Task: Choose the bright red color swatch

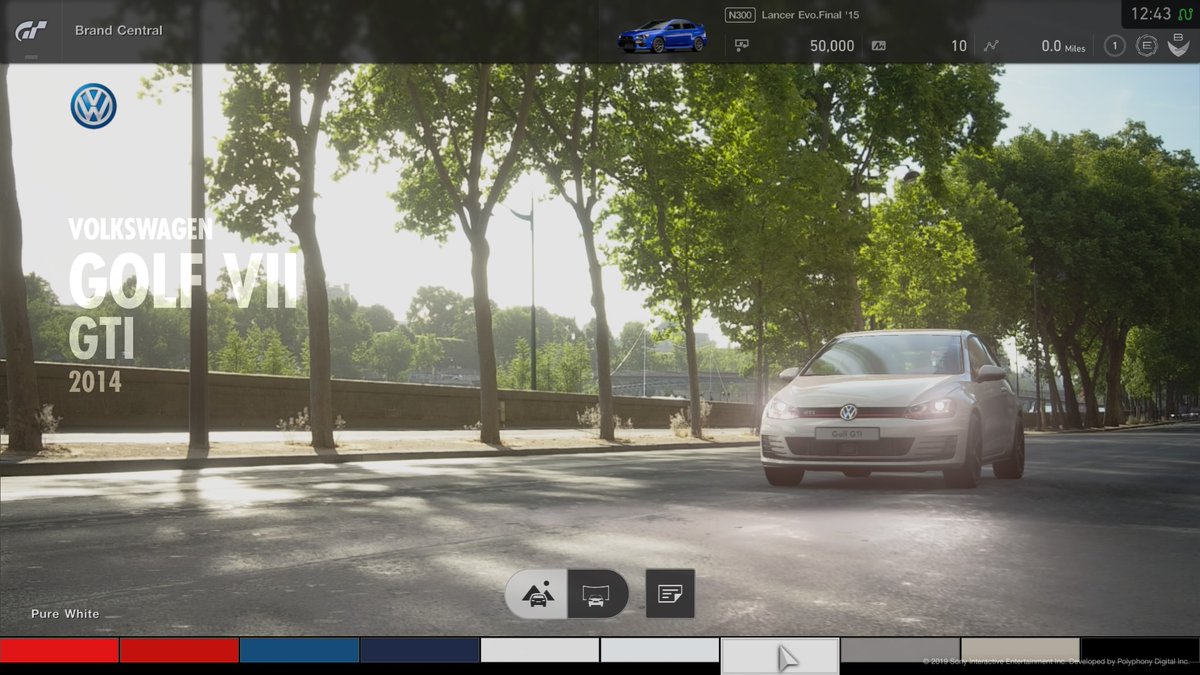Action: [x=59, y=650]
